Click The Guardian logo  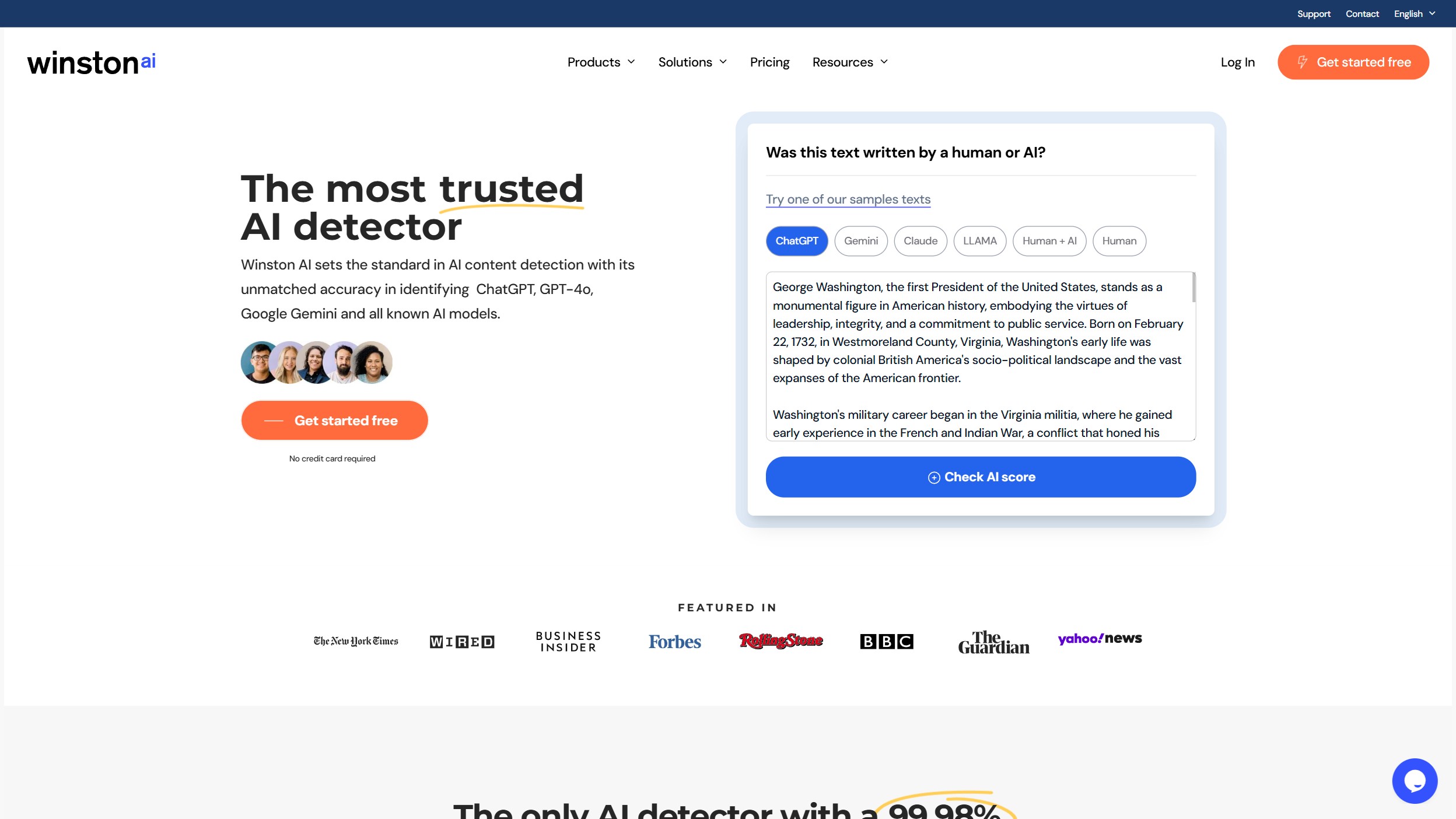(993, 642)
